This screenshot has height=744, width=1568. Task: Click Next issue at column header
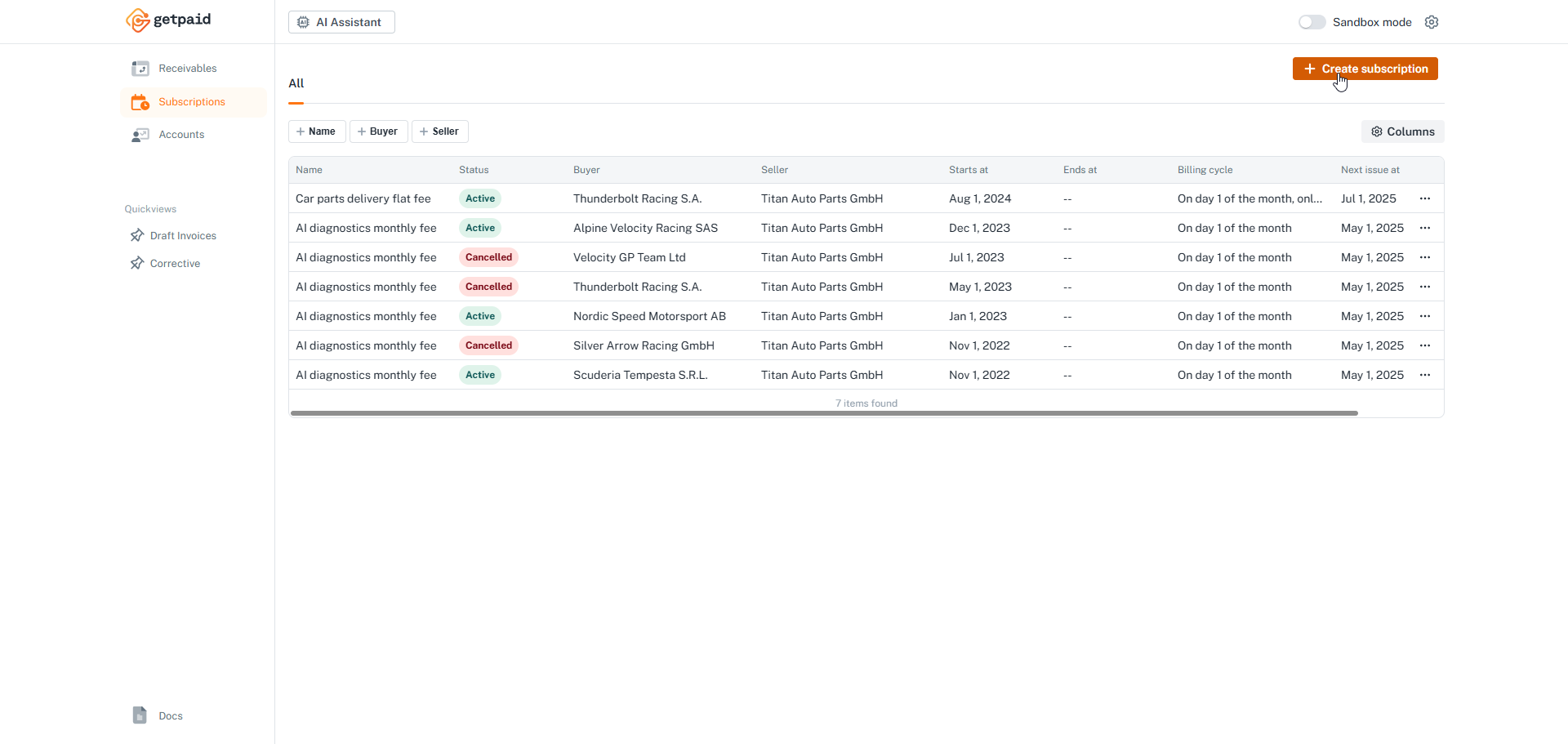pyautogui.click(x=1370, y=170)
